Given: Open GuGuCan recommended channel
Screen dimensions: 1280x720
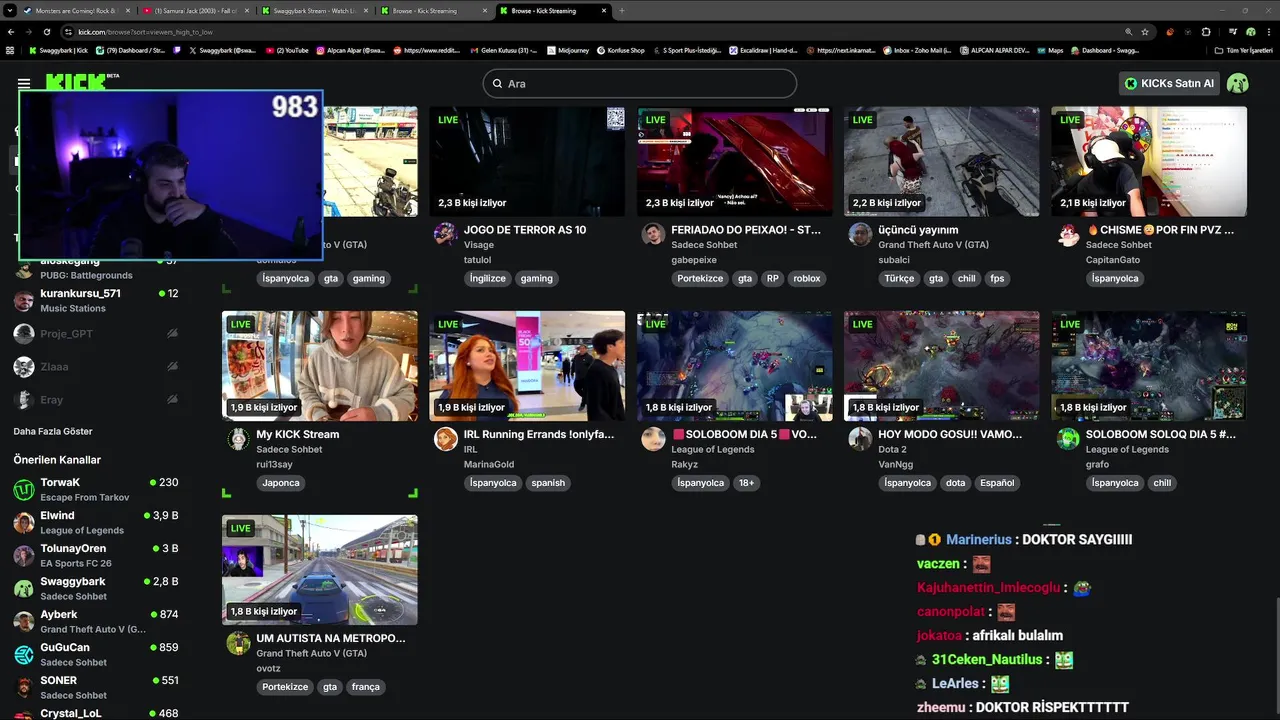Looking at the screenshot, I should tap(96, 654).
